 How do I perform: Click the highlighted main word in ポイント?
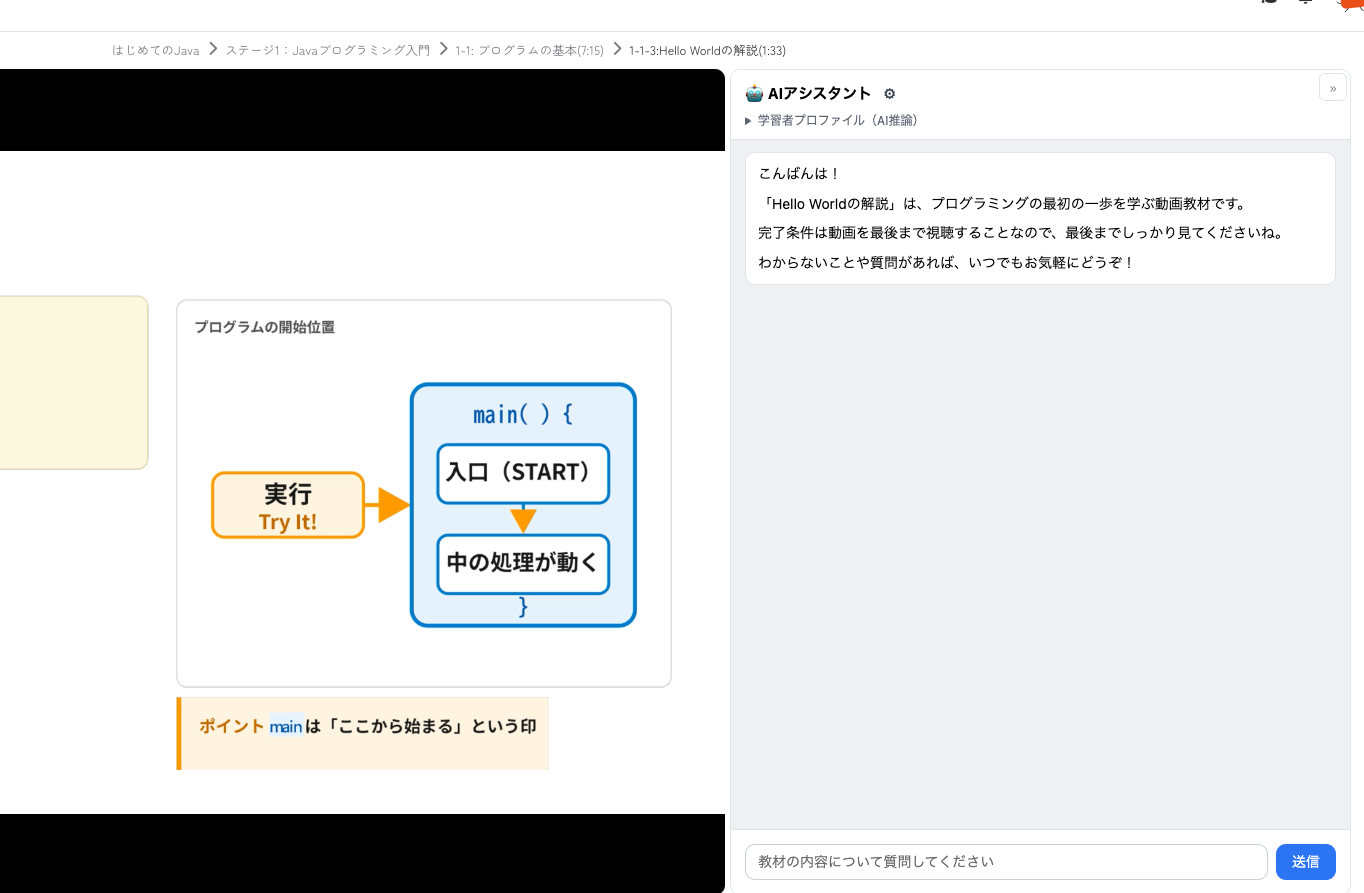[286, 727]
